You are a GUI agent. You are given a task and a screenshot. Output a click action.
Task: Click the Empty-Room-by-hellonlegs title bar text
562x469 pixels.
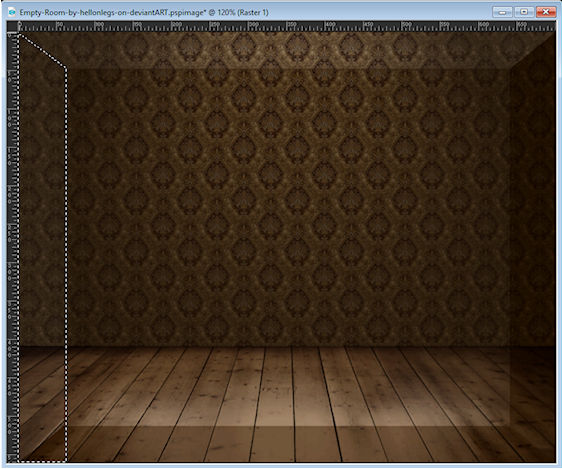[144, 12]
